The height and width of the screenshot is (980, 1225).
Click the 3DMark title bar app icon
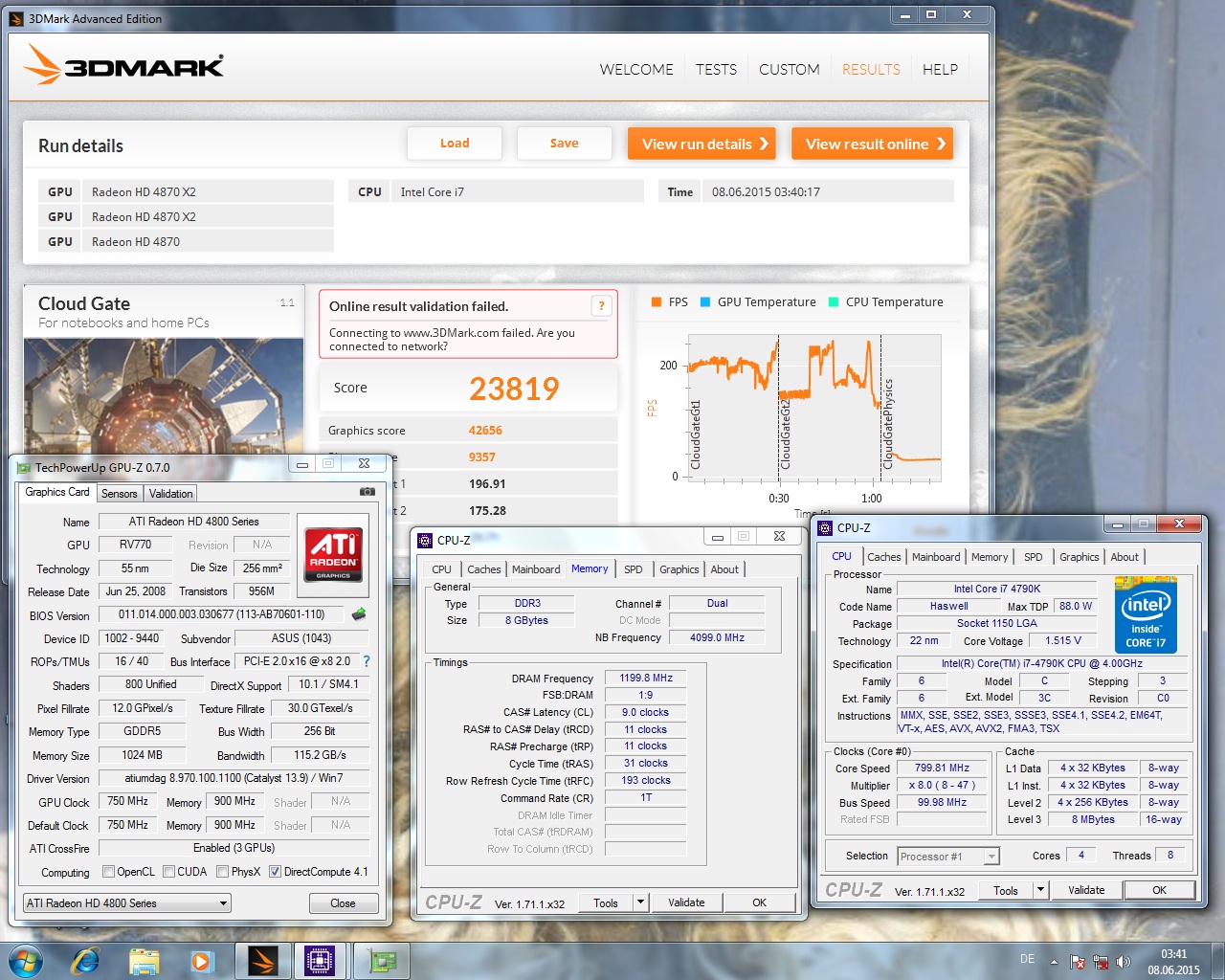click(15, 18)
